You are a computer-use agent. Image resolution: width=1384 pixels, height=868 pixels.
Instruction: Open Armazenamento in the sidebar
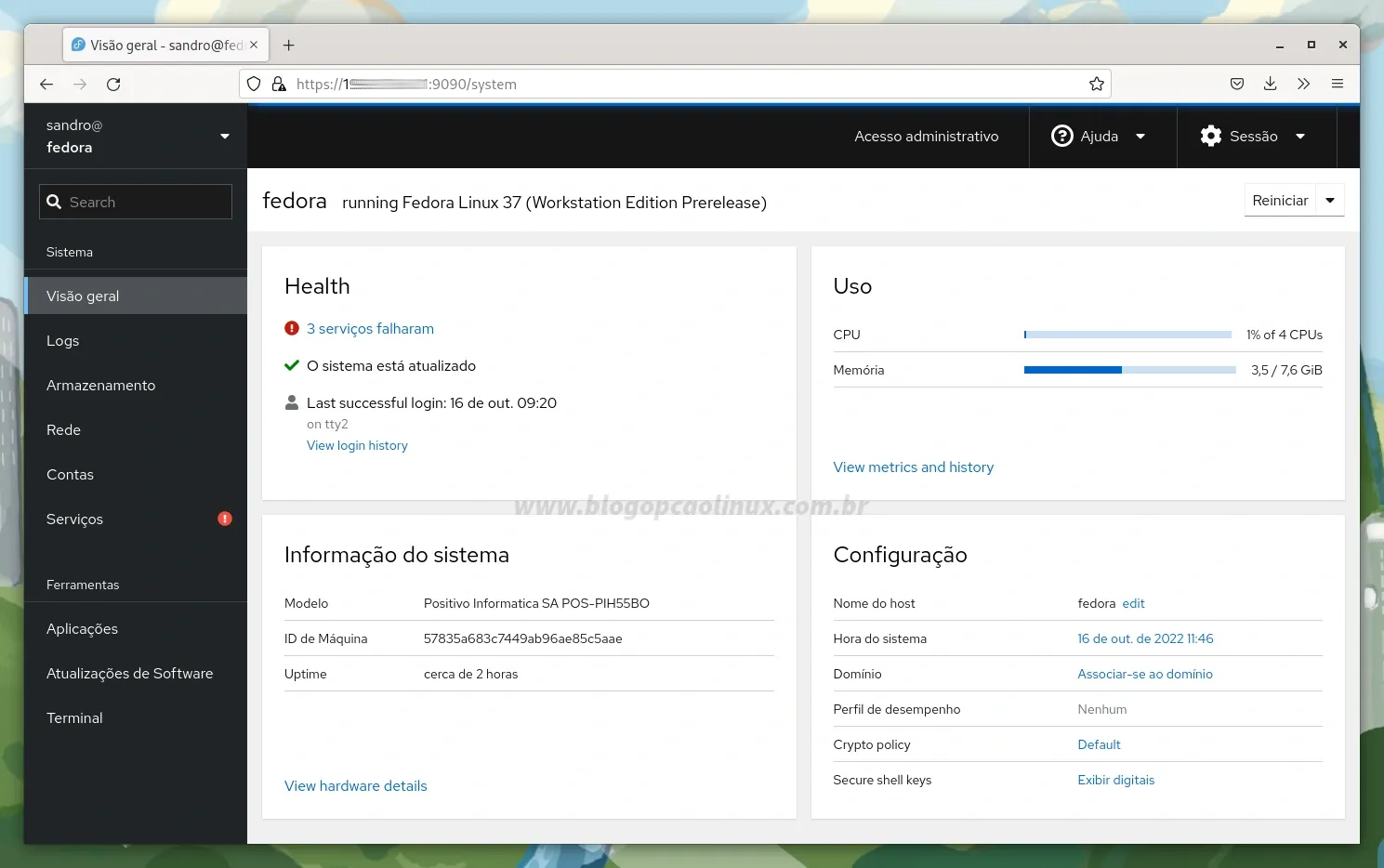pyautogui.click(x=136, y=385)
